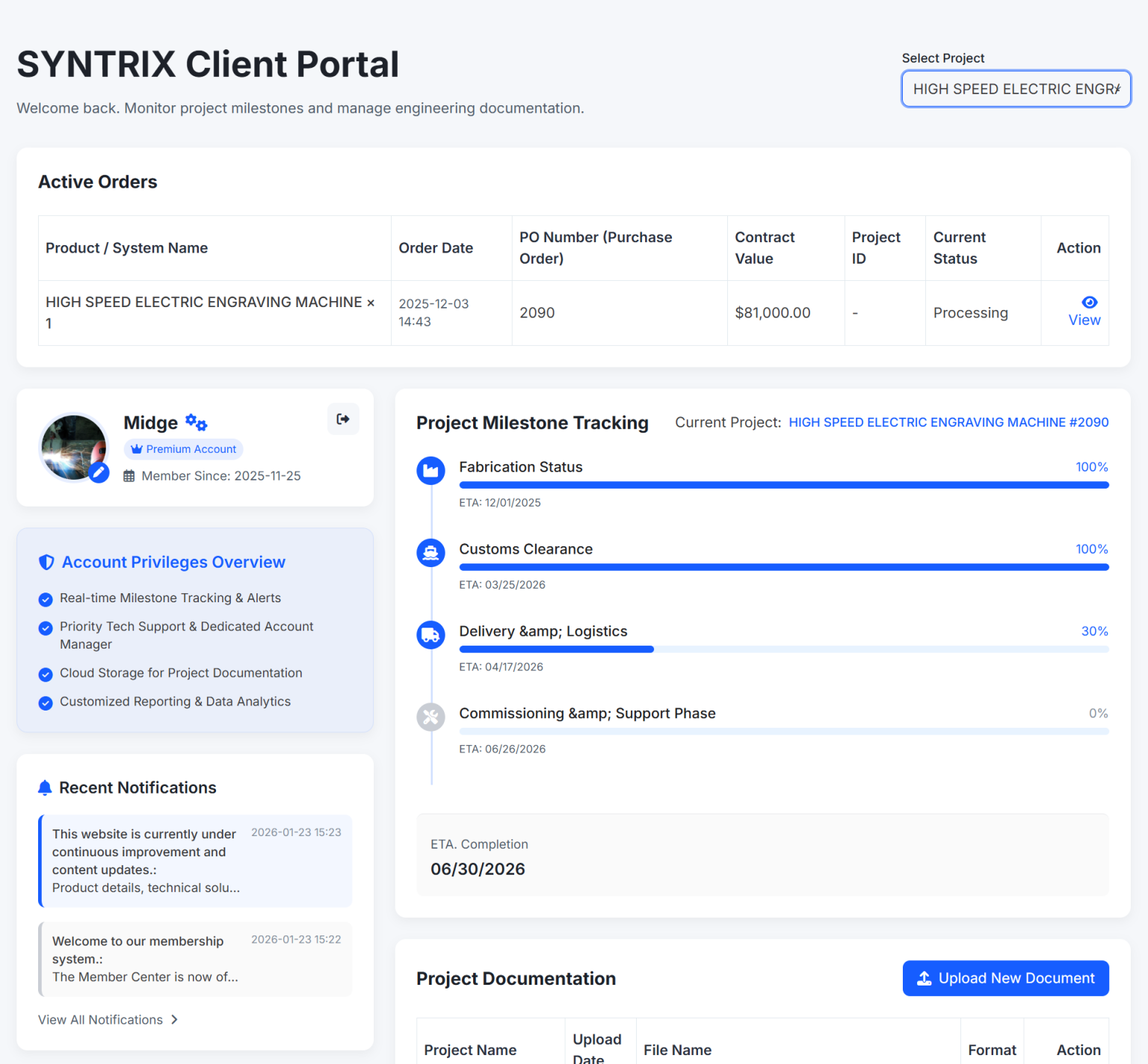Click the Delivery & Logistics progress bar
This screenshot has height=1064, width=1148.
pos(783,649)
